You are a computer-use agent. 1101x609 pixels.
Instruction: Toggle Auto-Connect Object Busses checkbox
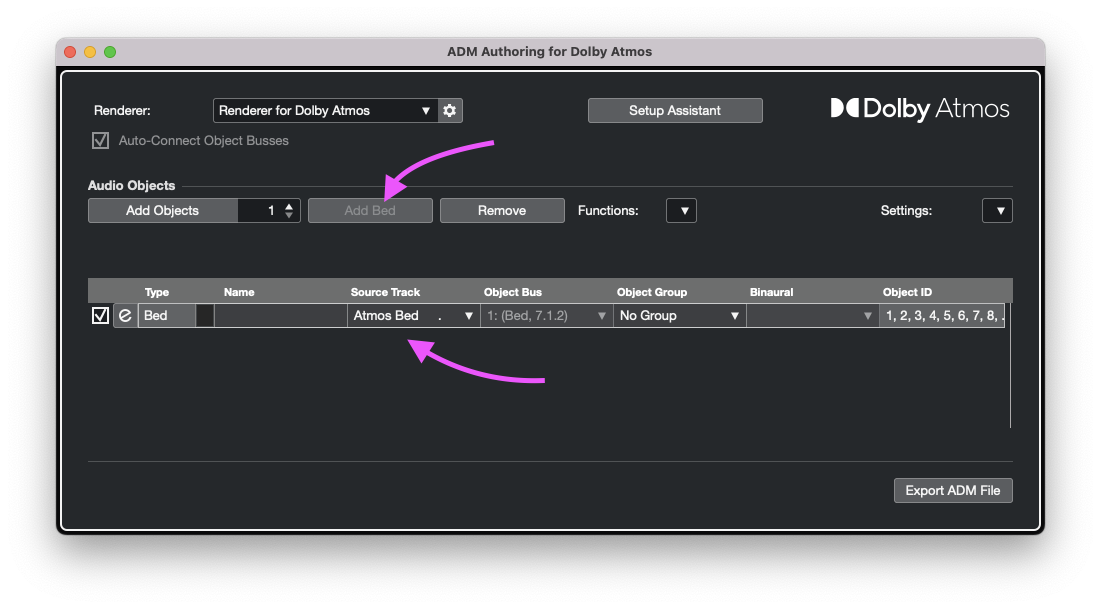click(x=100, y=141)
